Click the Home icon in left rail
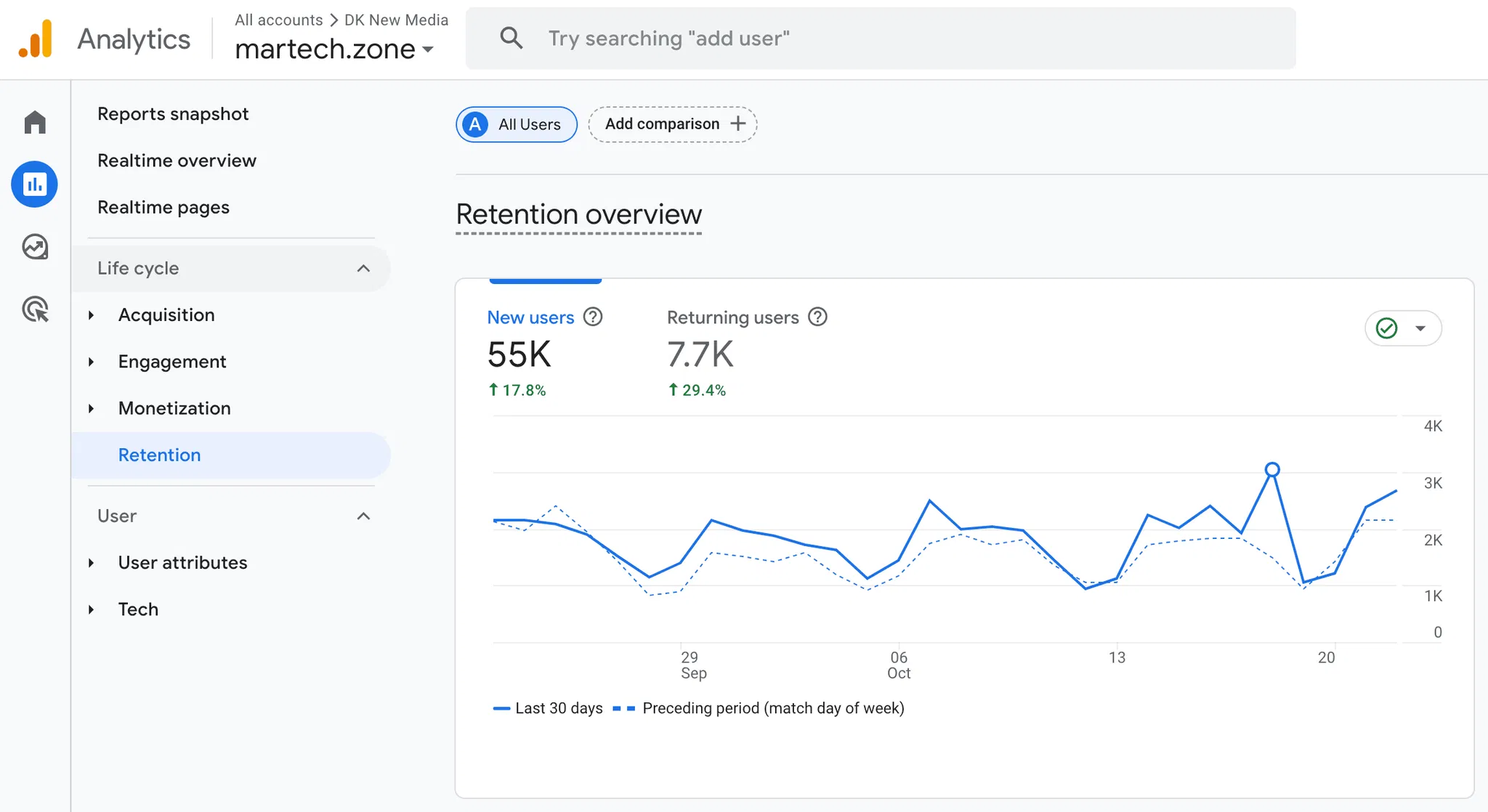Screen dimensions: 1488x812 click(35, 122)
